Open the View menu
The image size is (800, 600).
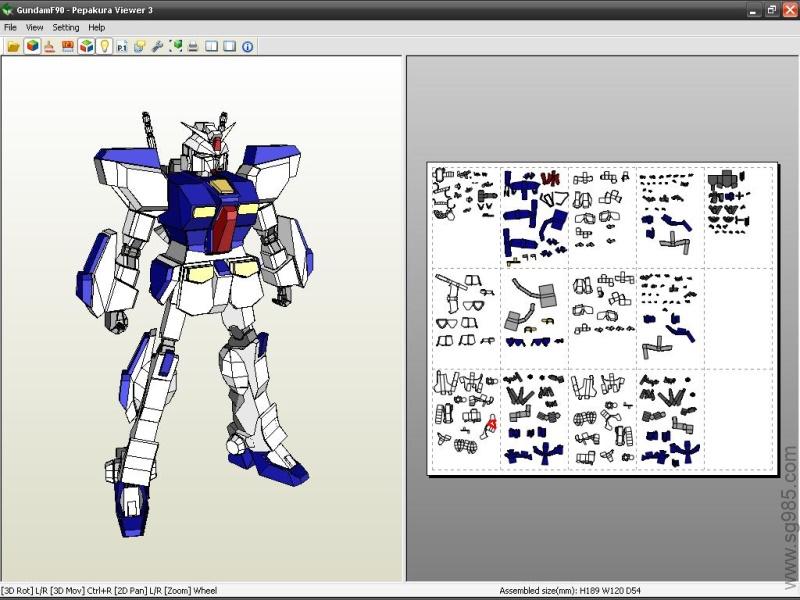(34, 27)
